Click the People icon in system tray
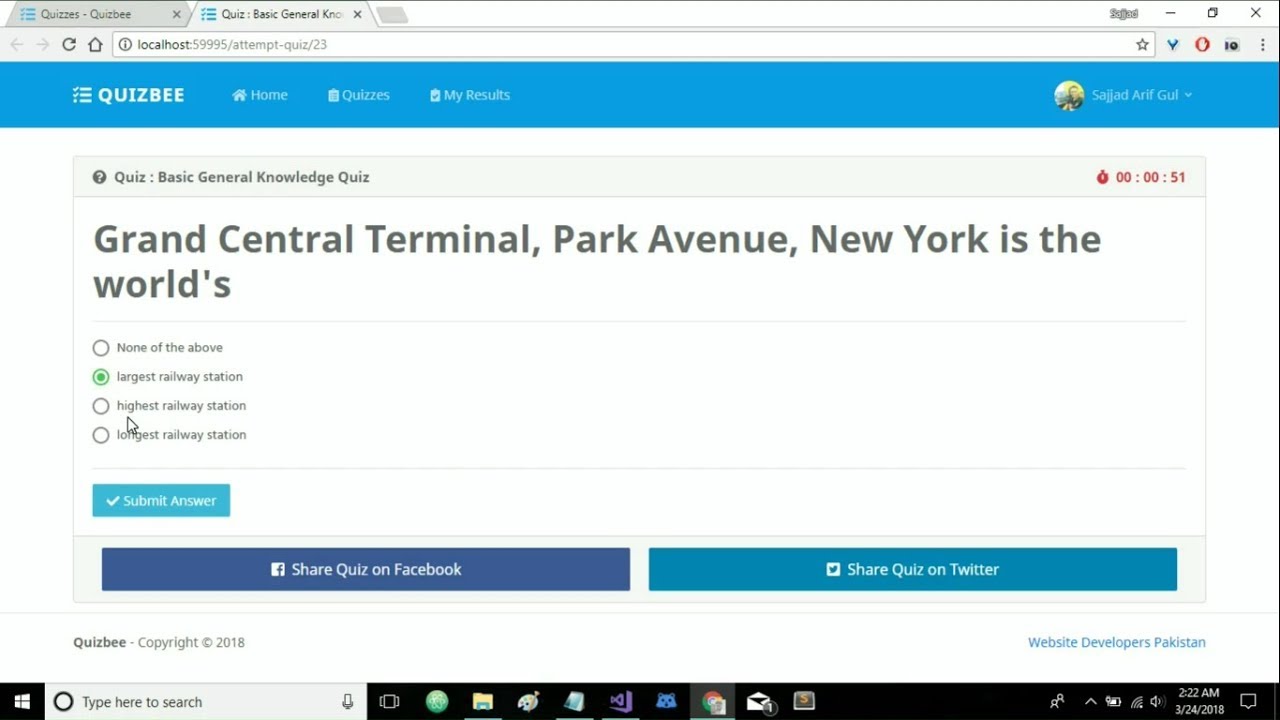 click(x=1057, y=702)
